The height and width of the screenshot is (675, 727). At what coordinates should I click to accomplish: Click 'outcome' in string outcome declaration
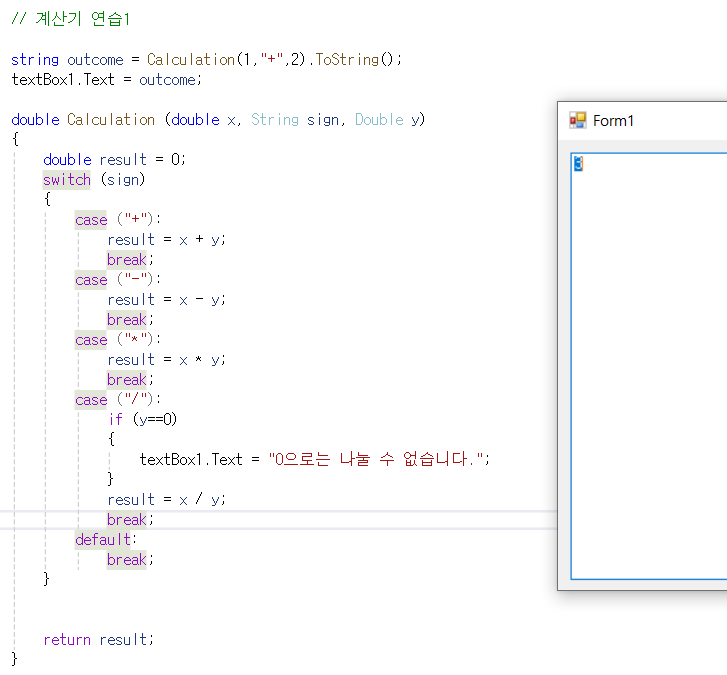pyautogui.click(x=95, y=60)
